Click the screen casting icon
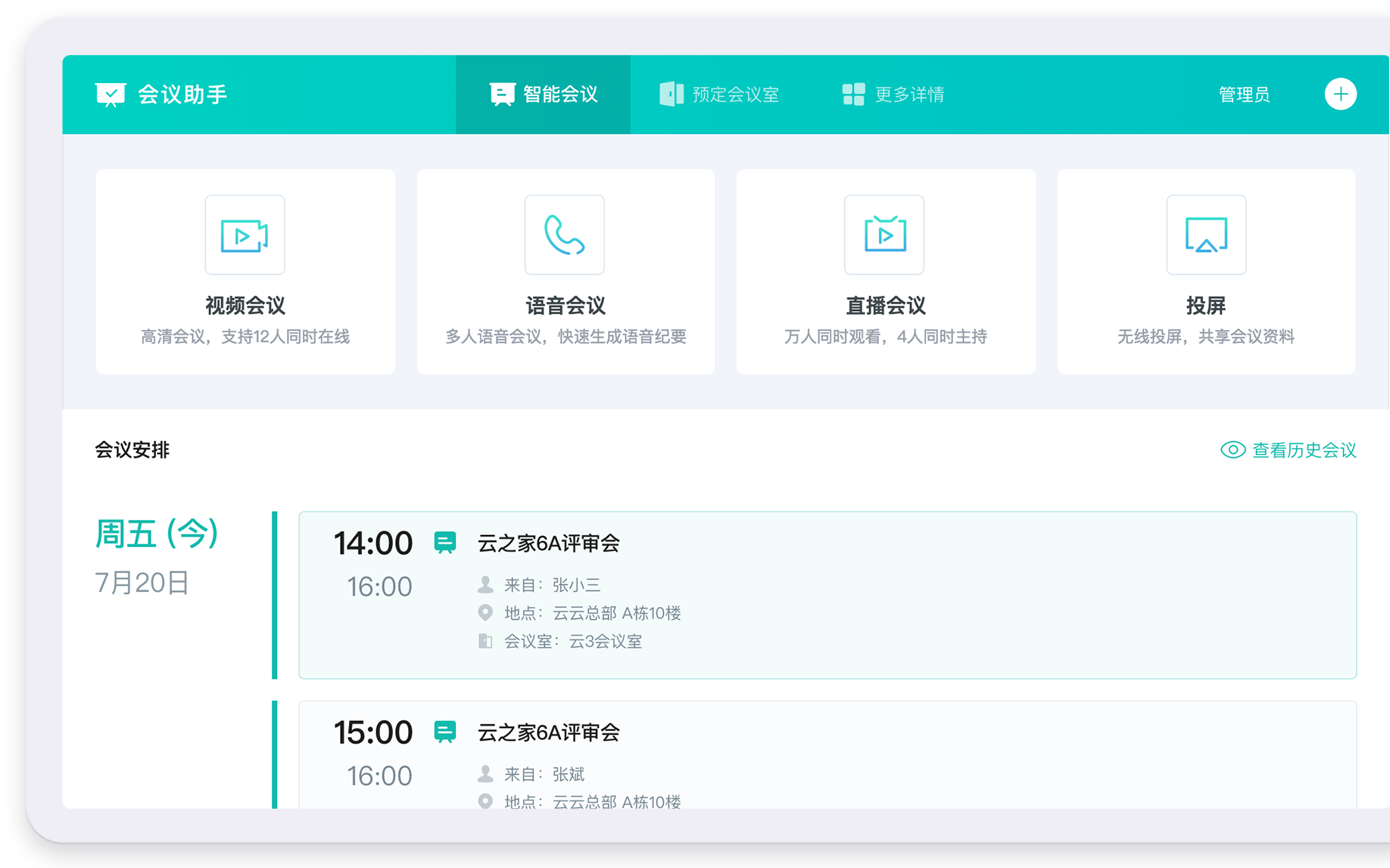 tap(1205, 235)
